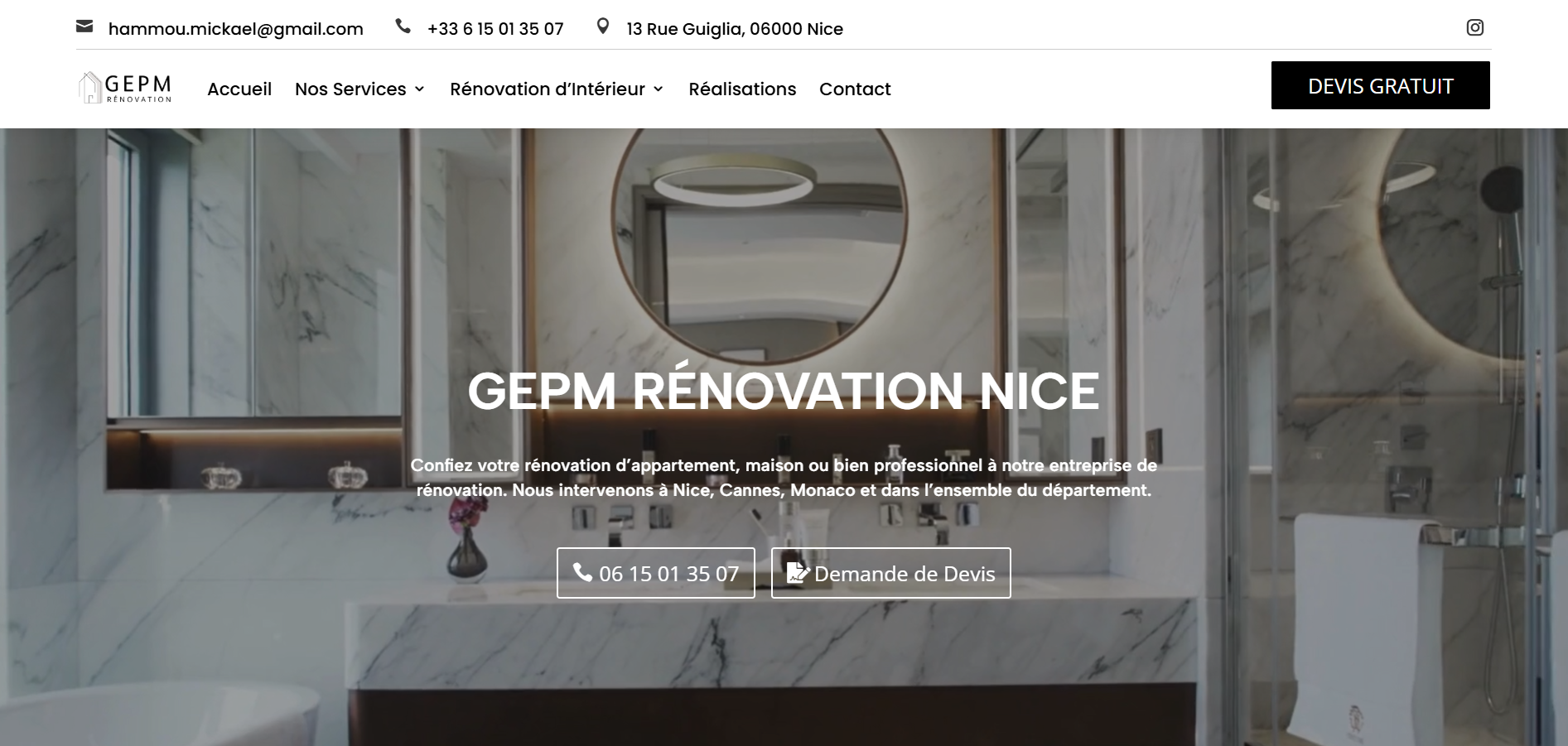The image size is (1568, 746).
Task: Click the DEVIS GRATUIT button
Action: click(1380, 85)
